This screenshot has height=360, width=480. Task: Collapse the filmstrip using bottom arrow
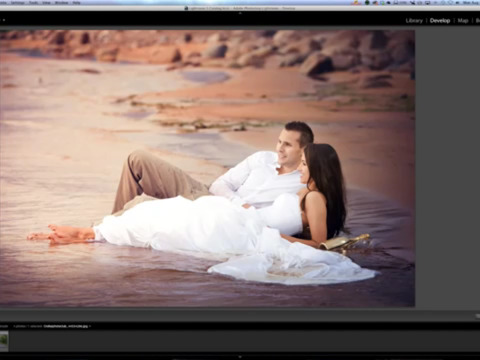coord(240,357)
